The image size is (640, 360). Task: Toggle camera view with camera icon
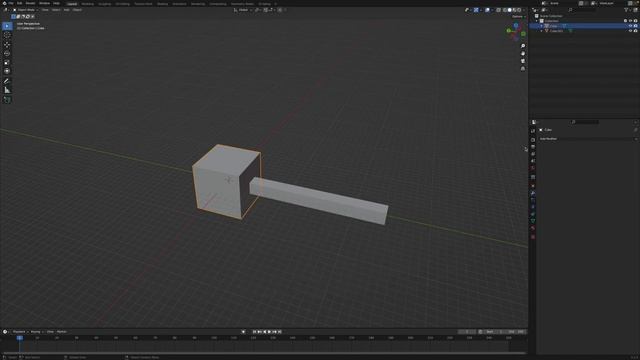[523, 61]
